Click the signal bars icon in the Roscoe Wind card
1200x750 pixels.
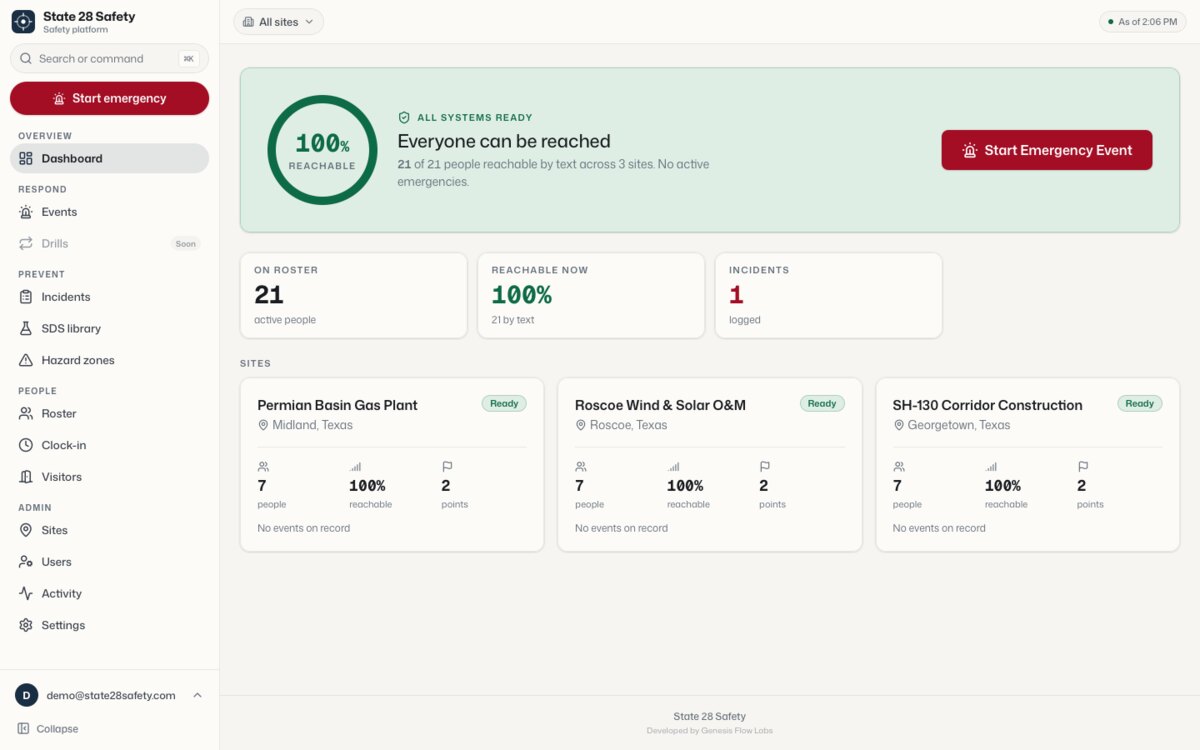673,466
